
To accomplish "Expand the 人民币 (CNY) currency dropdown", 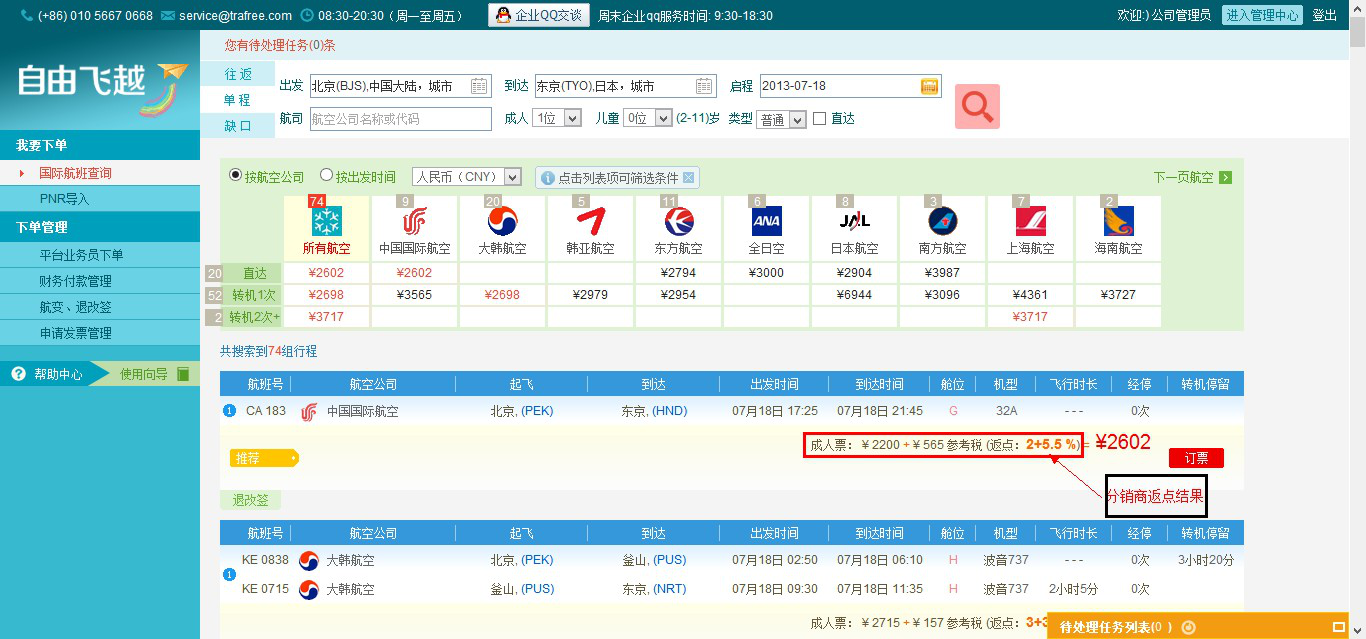I will coord(467,177).
